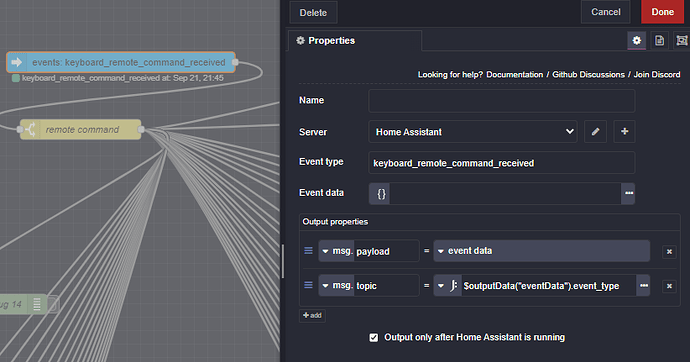The width and height of the screenshot is (690, 362).
Task: Click the Event type input field
Action: click(502, 163)
